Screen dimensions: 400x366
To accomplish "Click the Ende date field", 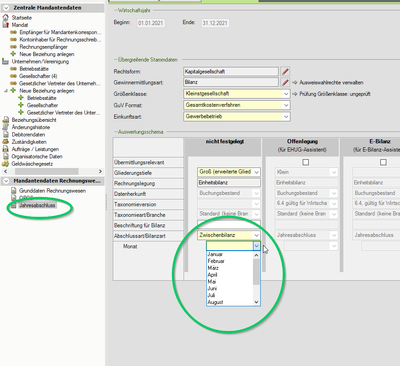I will [x=215, y=23].
